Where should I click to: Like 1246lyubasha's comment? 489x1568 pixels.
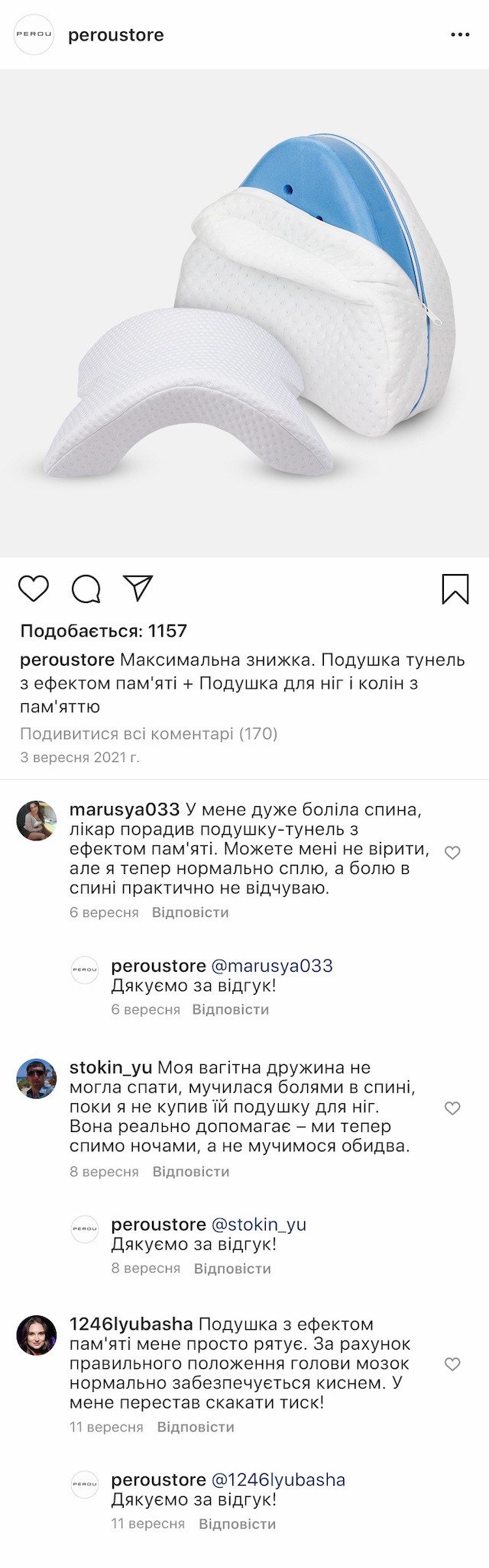tap(452, 1363)
